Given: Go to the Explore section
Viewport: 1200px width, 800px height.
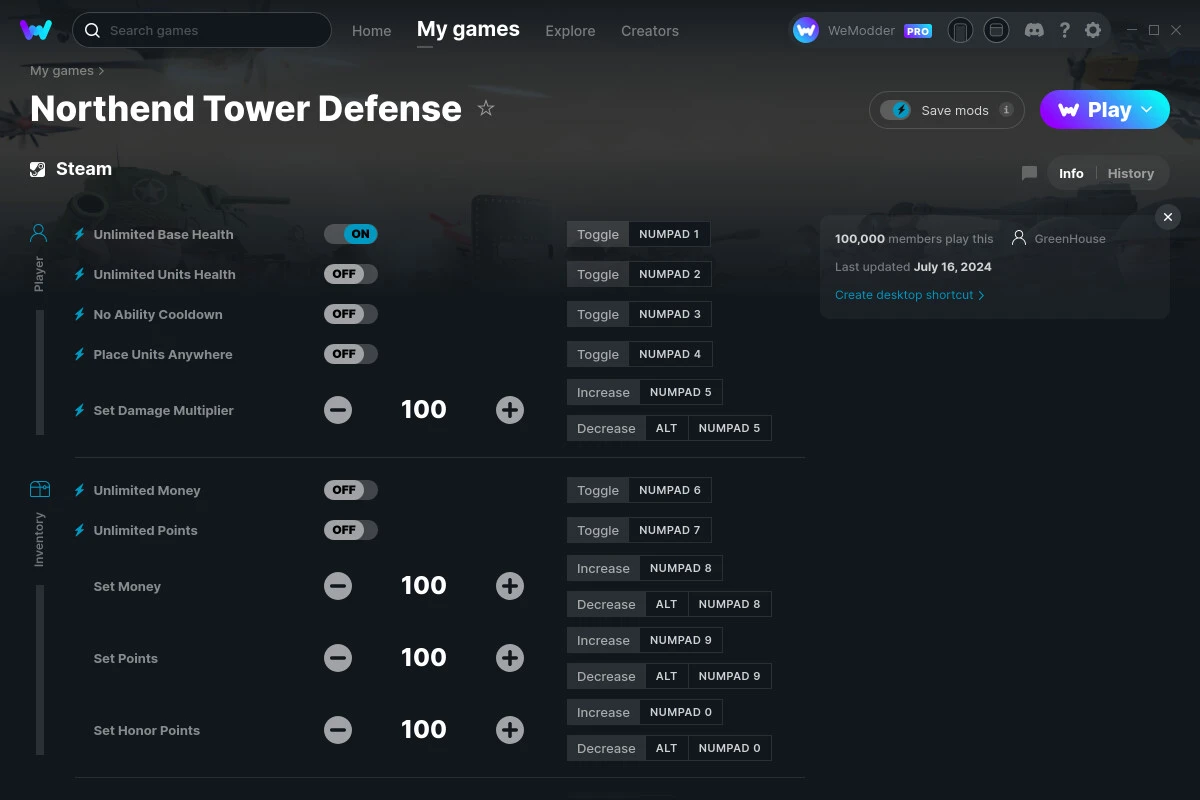Looking at the screenshot, I should (x=570, y=31).
